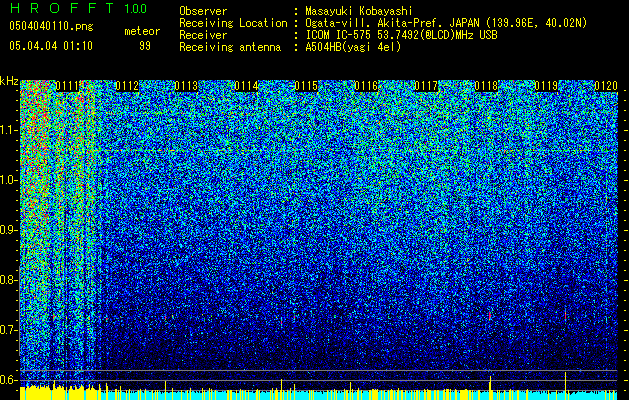This screenshot has height=400, width=629.
Task: Click the 'Receiving Location' label
Action: pyautogui.click(x=233, y=23)
